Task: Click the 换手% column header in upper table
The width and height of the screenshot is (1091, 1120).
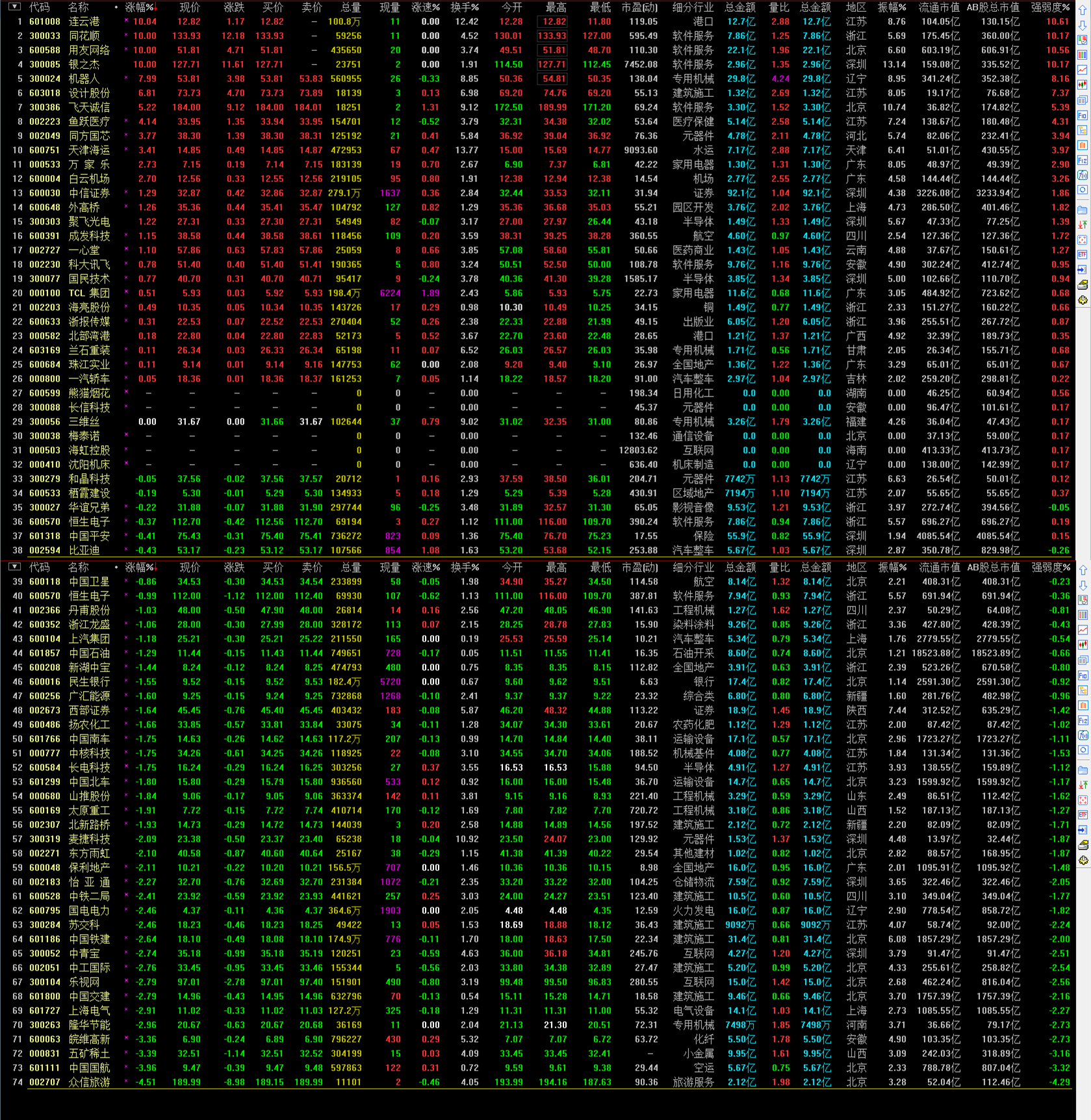Action: click(x=465, y=7)
